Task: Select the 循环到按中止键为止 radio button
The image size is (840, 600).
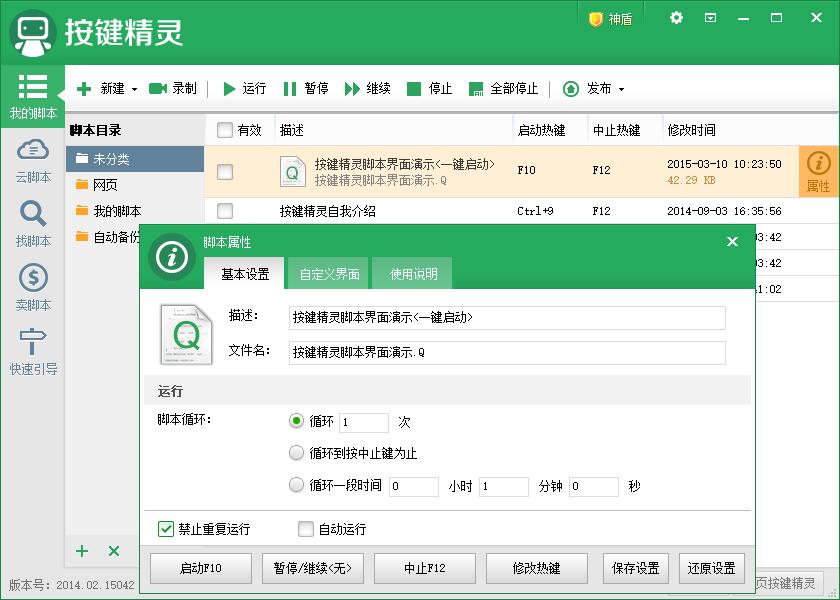Action: [x=296, y=453]
